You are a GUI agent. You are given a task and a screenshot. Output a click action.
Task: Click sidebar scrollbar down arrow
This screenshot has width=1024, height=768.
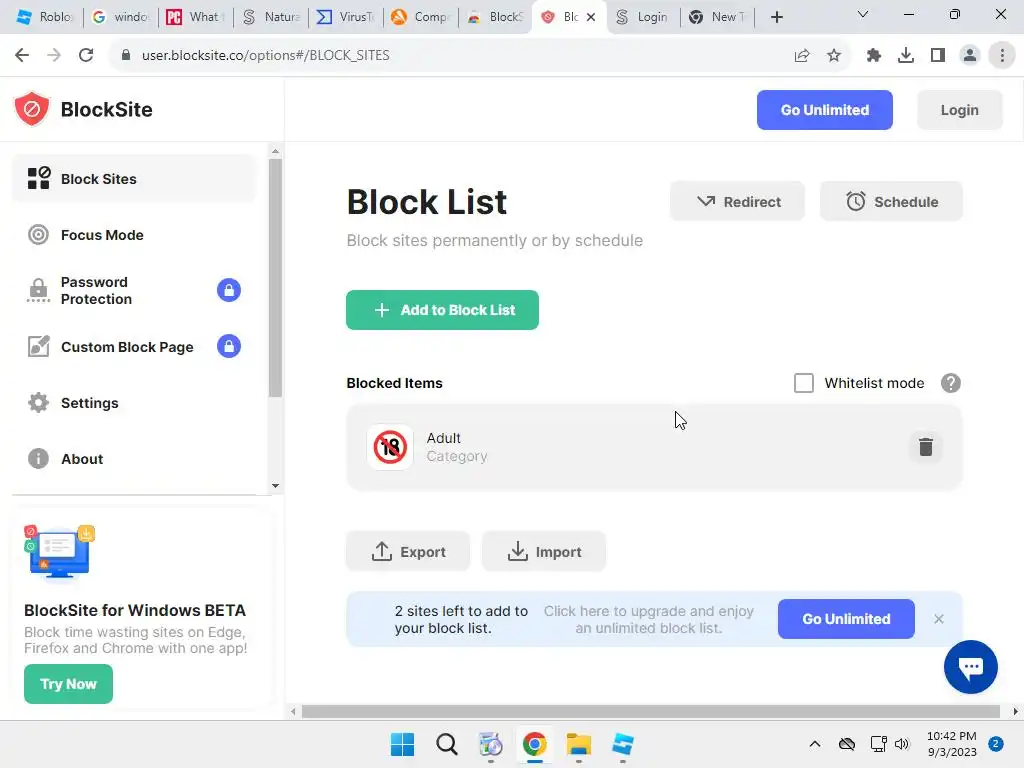point(275,485)
